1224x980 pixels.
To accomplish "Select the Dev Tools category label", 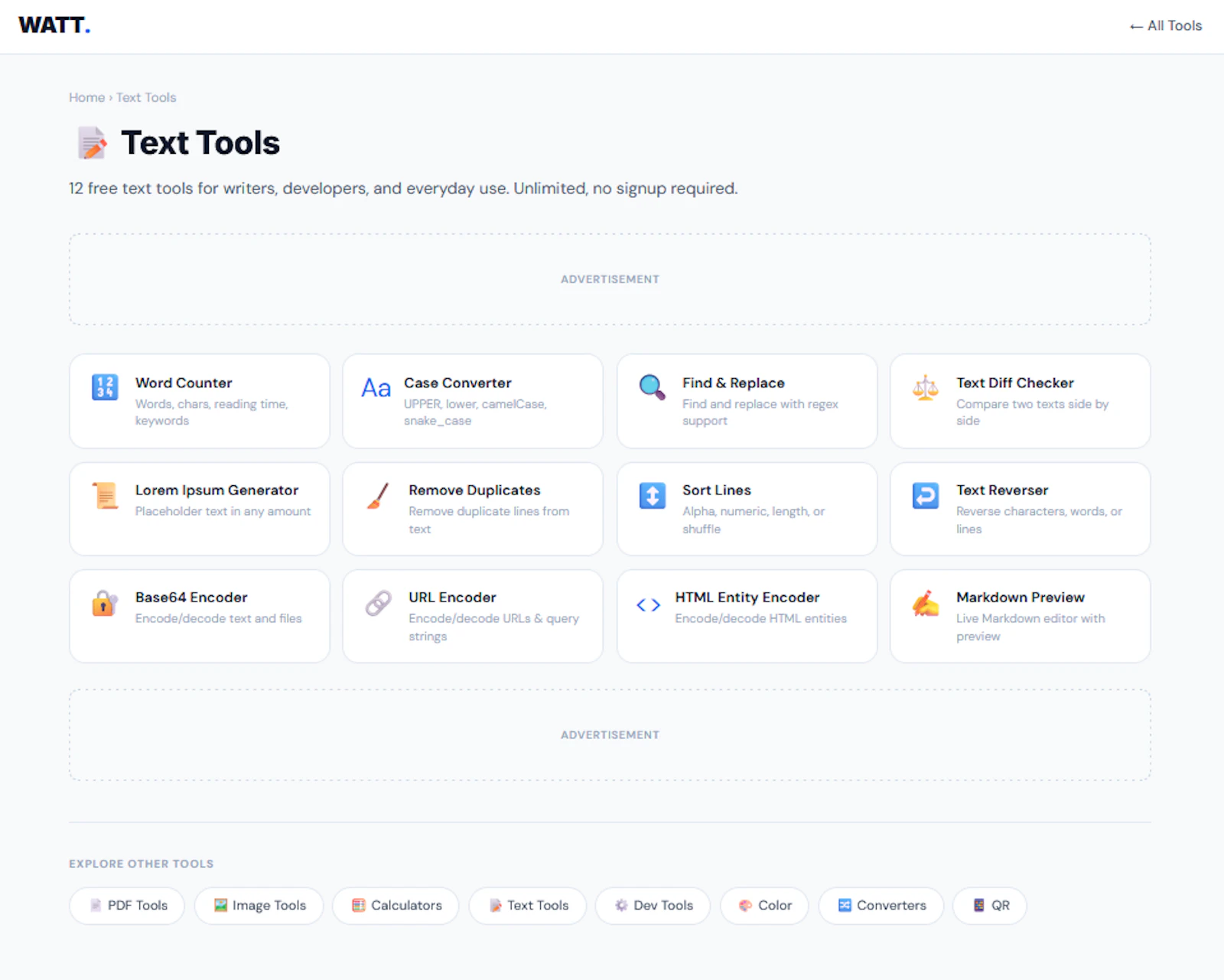I will [663, 906].
